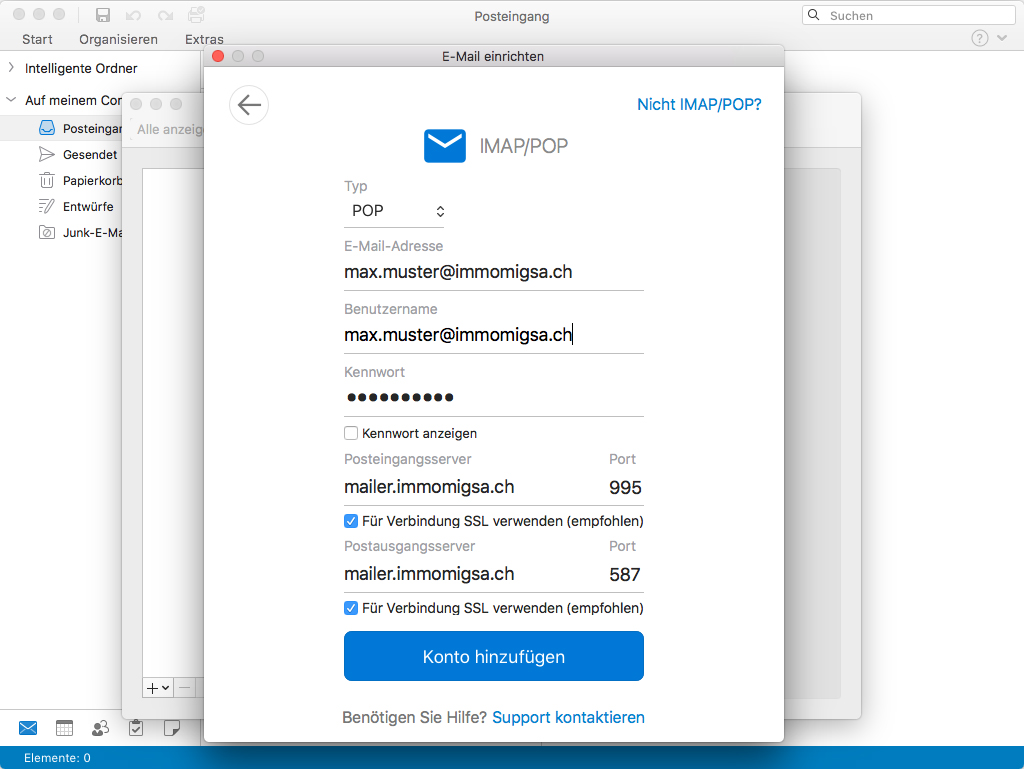Click the E-Mail-Adresse field

click(x=494, y=272)
